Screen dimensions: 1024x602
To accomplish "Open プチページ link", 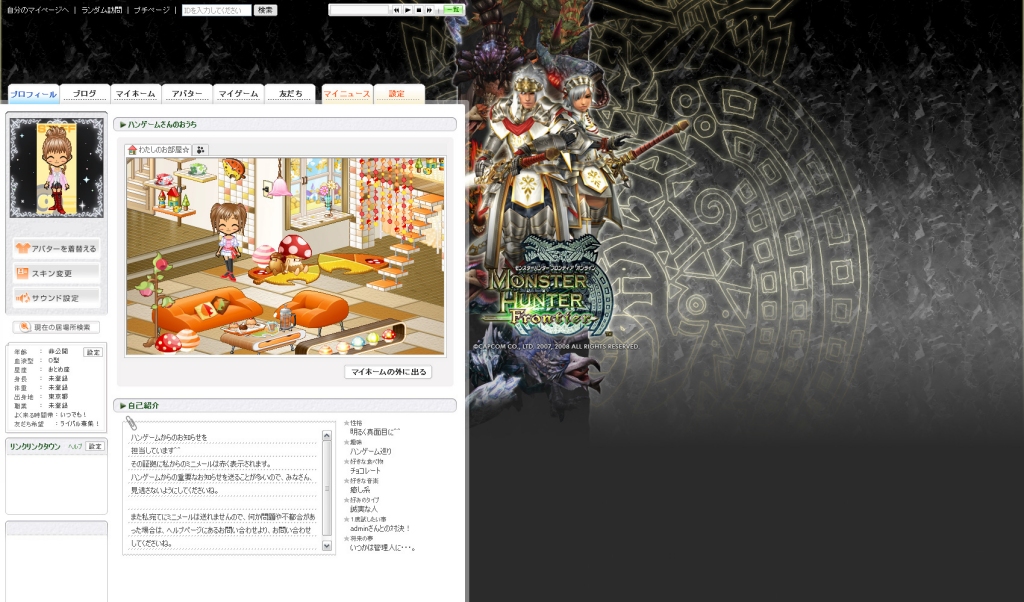I will 152,10.
